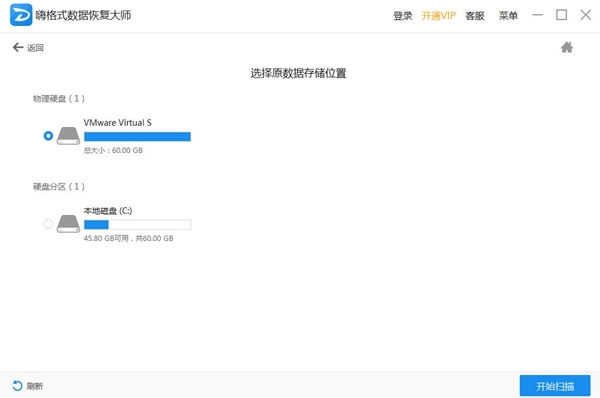Select the VMware Virtual S radio button
This screenshot has width=600, height=398.
(48, 135)
